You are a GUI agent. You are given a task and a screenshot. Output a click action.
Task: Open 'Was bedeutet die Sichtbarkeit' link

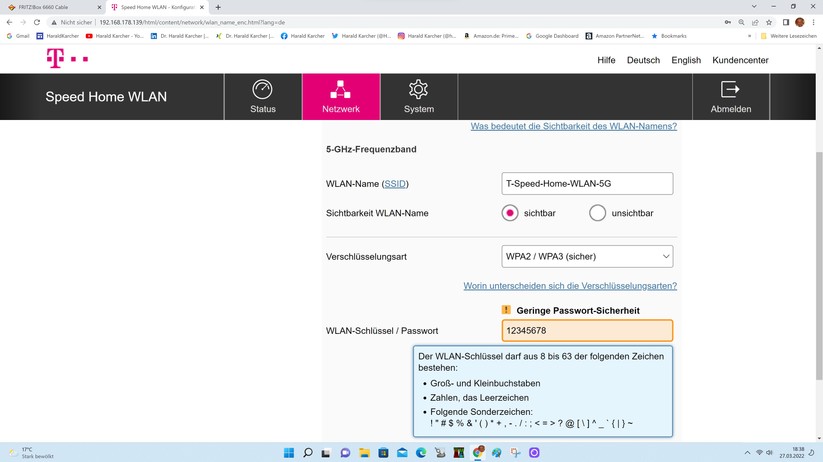coord(574,126)
